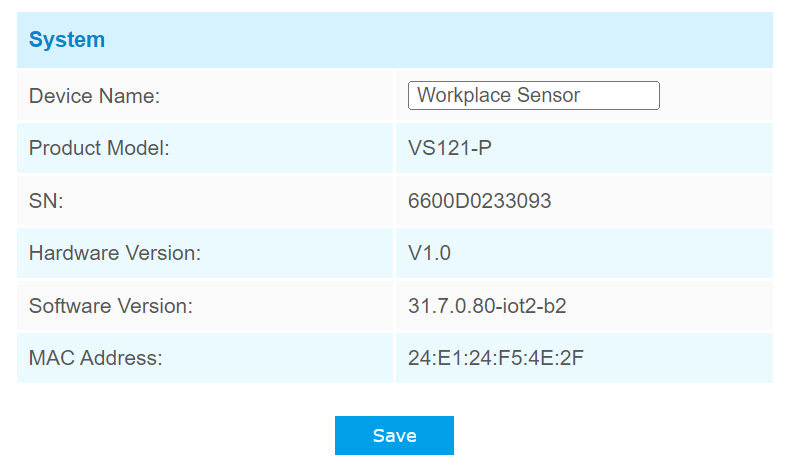Screen dimensions: 791x476
Task: Click the SN label
Action: pos(46,201)
